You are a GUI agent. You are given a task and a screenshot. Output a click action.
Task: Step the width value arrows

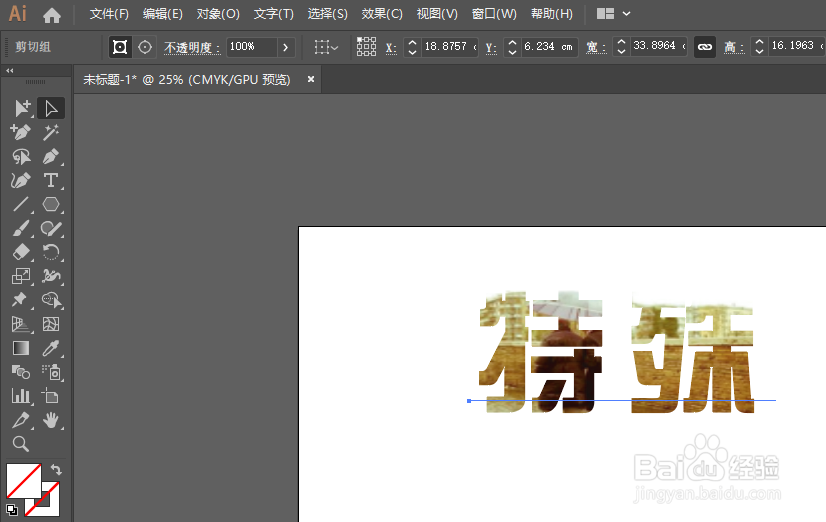tap(622, 47)
